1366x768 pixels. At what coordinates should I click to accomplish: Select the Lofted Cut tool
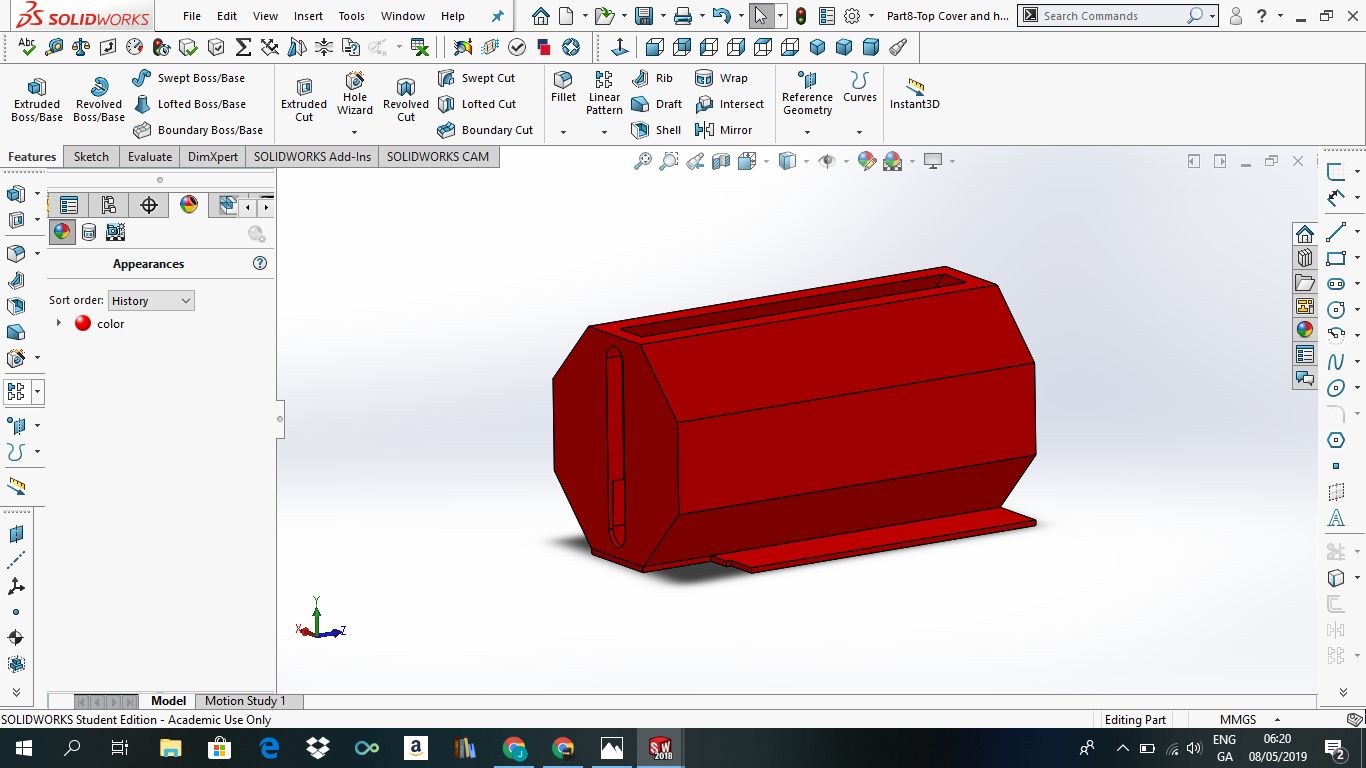(x=477, y=104)
